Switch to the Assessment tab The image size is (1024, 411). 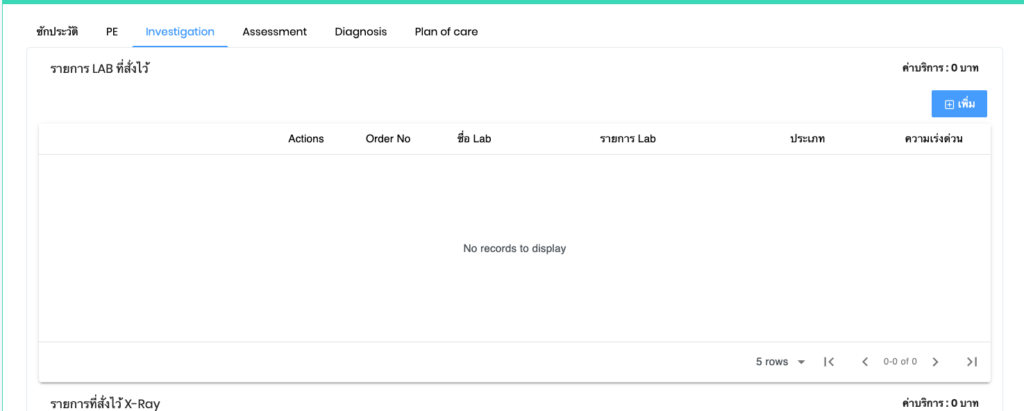click(x=274, y=32)
